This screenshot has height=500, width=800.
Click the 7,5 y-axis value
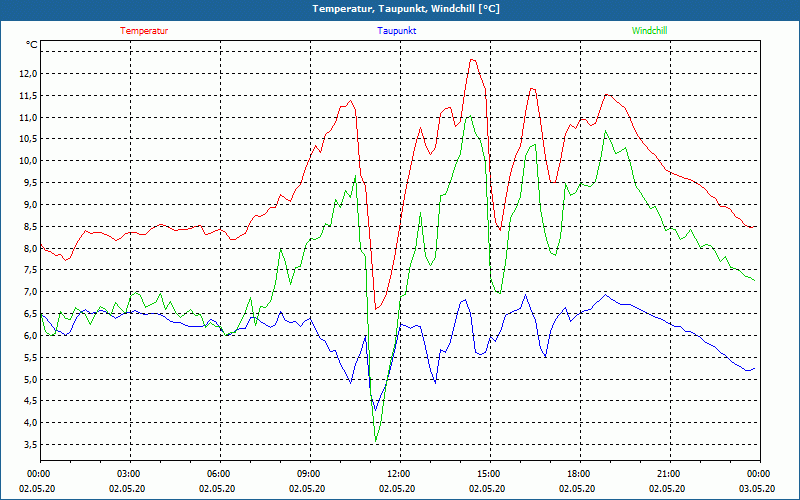click(x=30, y=270)
